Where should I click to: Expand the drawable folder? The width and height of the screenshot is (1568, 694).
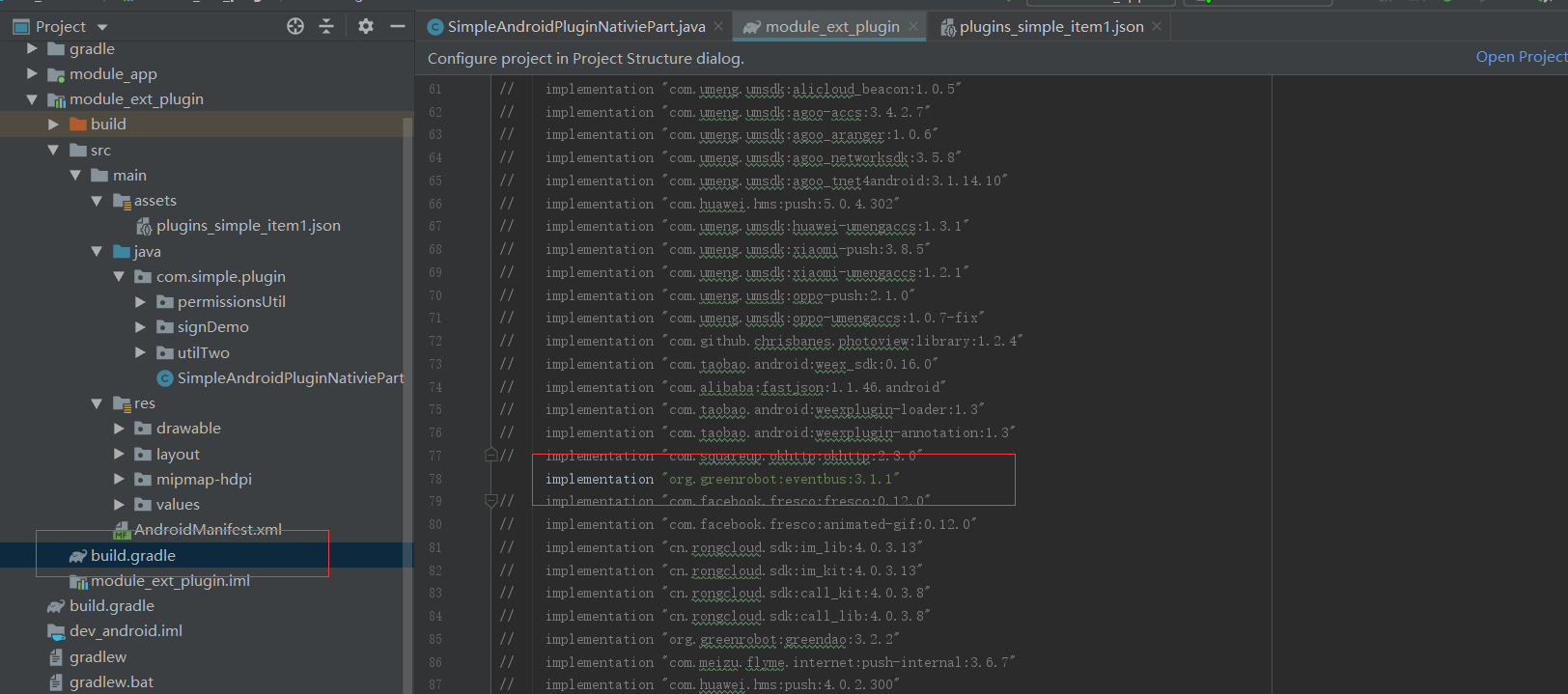[119, 429]
